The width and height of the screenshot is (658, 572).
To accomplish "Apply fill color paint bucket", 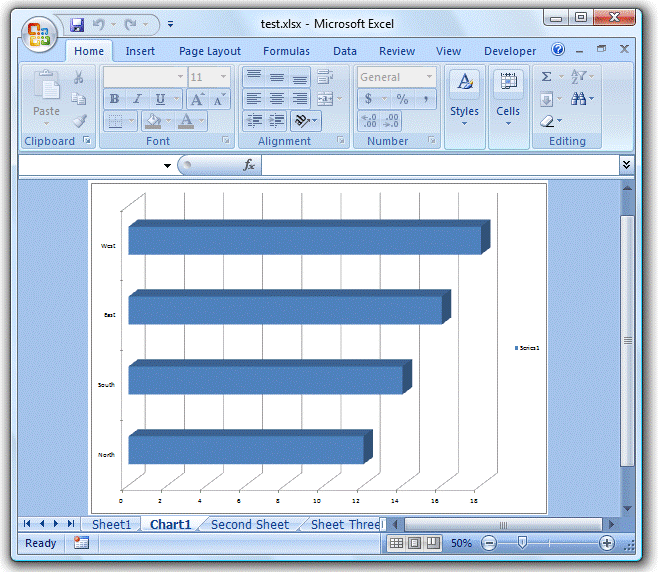I will click(x=152, y=121).
